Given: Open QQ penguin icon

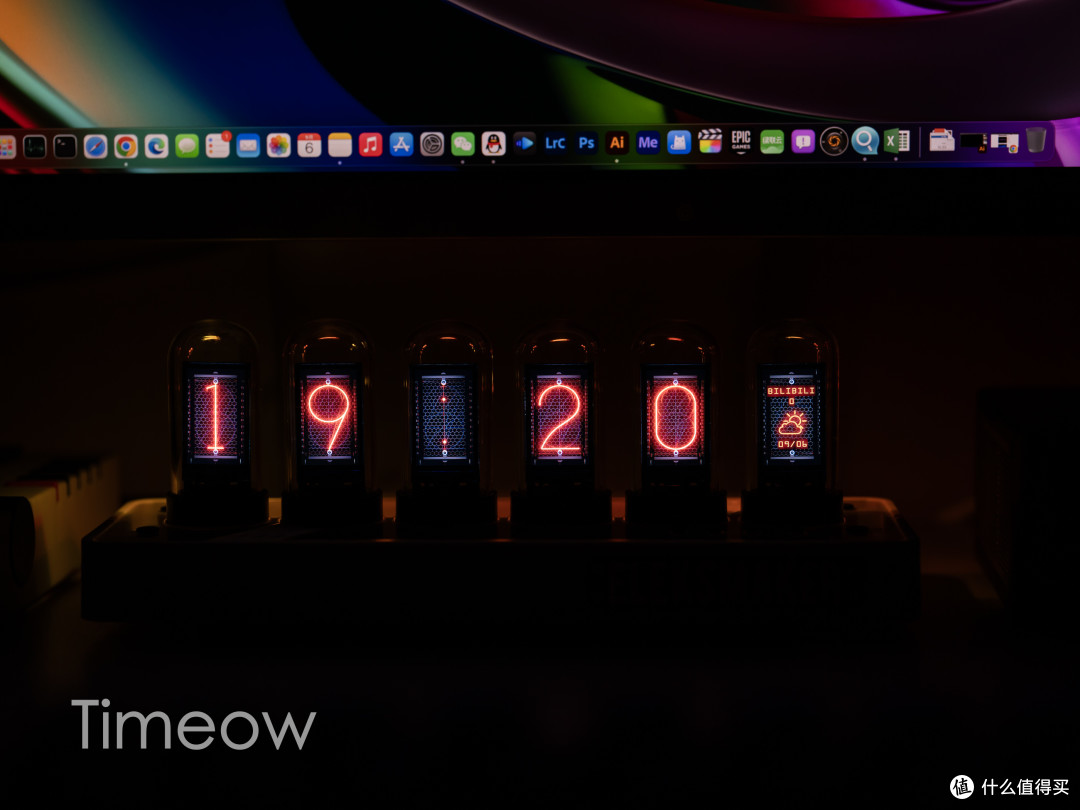Looking at the screenshot, I should click(x=493, y=143).
